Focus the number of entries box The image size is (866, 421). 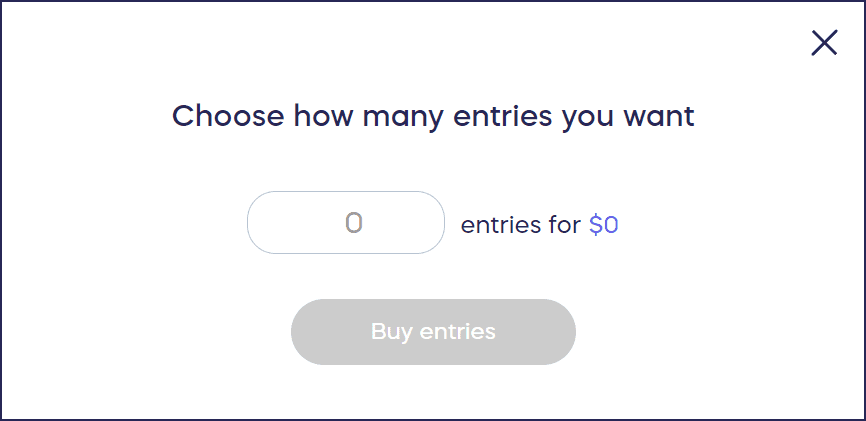(x=346, y=223)
